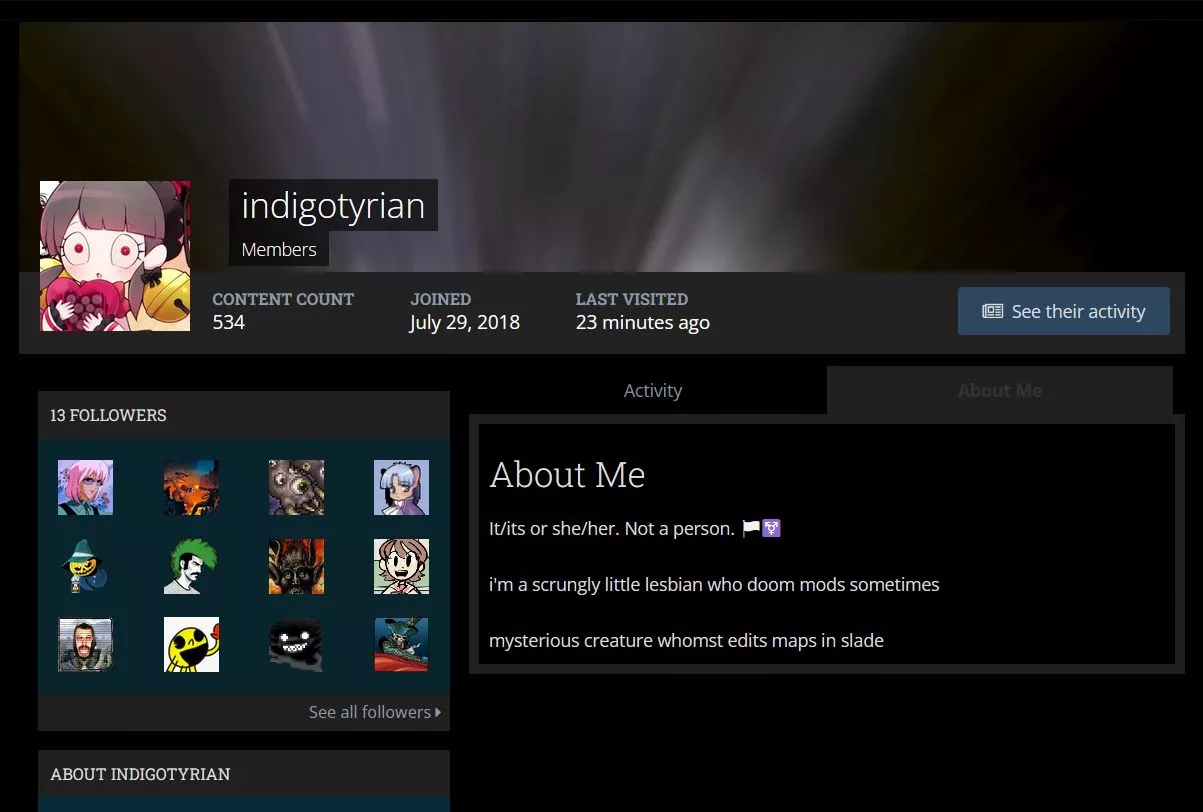Click the See their activity button
This screenshot has width=1203, height=812.
click(1064, 311)
